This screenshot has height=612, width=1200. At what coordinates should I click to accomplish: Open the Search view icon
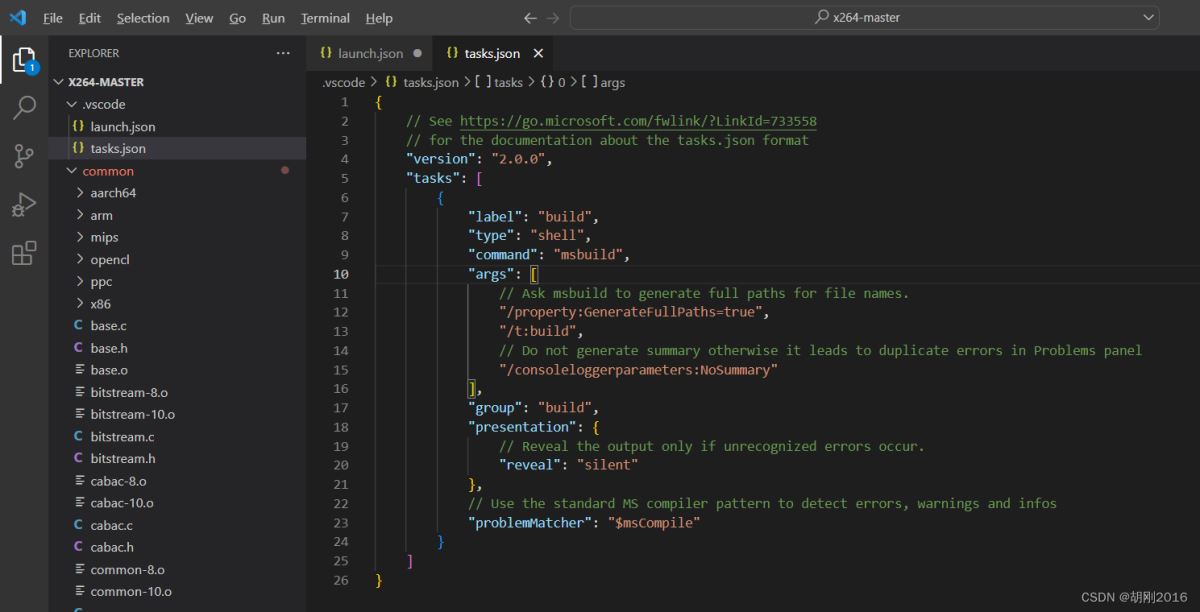click(24, 108)
